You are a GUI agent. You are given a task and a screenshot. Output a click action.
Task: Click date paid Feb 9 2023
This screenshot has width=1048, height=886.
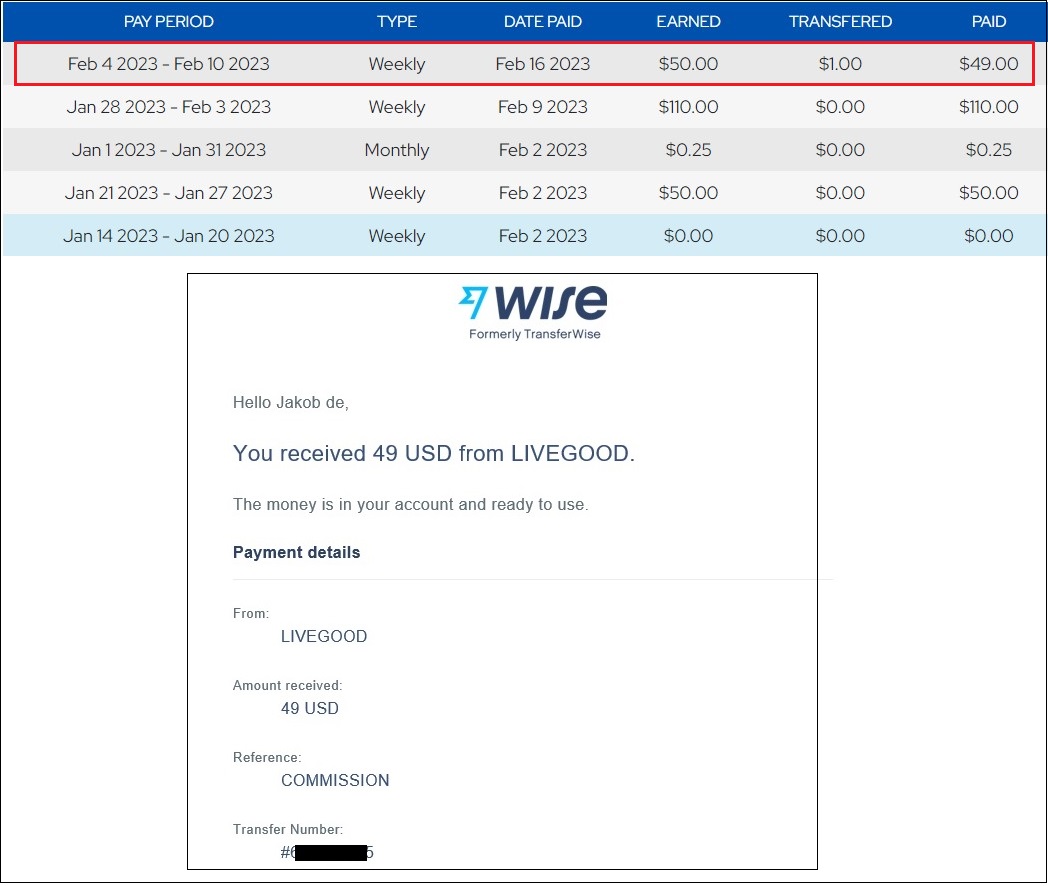[x=543, y=107]
